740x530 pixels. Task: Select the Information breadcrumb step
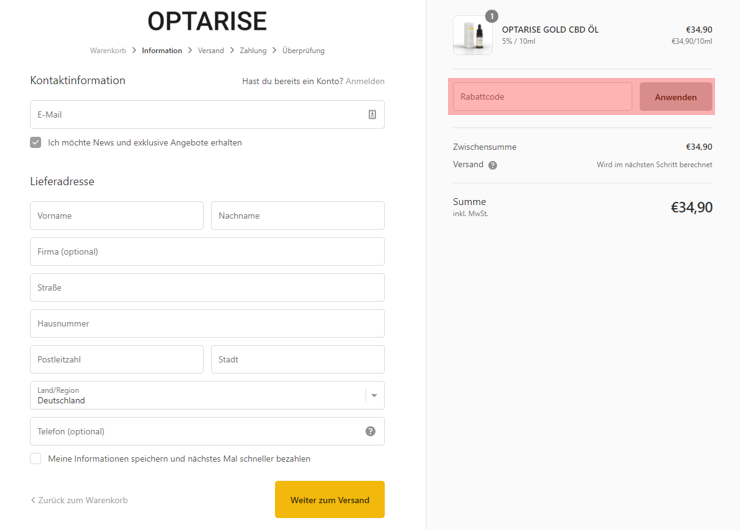click(x=162, y=50)
